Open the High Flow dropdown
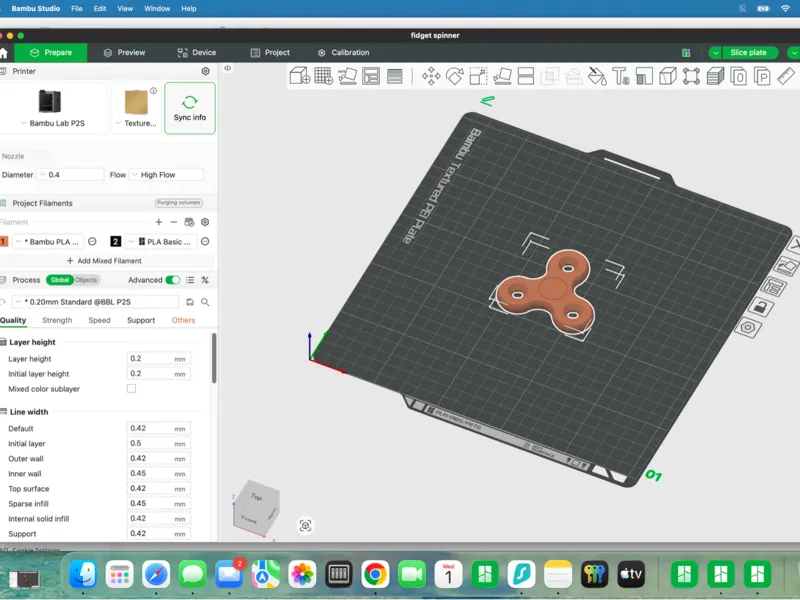The width and height of the screenshot is (800, 600). pos(166,174)
